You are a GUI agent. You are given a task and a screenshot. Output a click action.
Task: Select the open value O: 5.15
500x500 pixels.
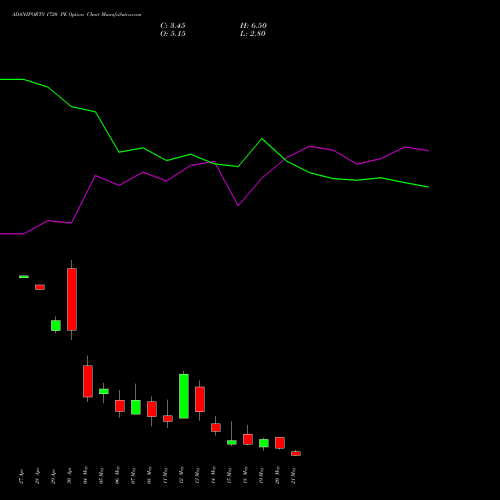pos(173,34)
